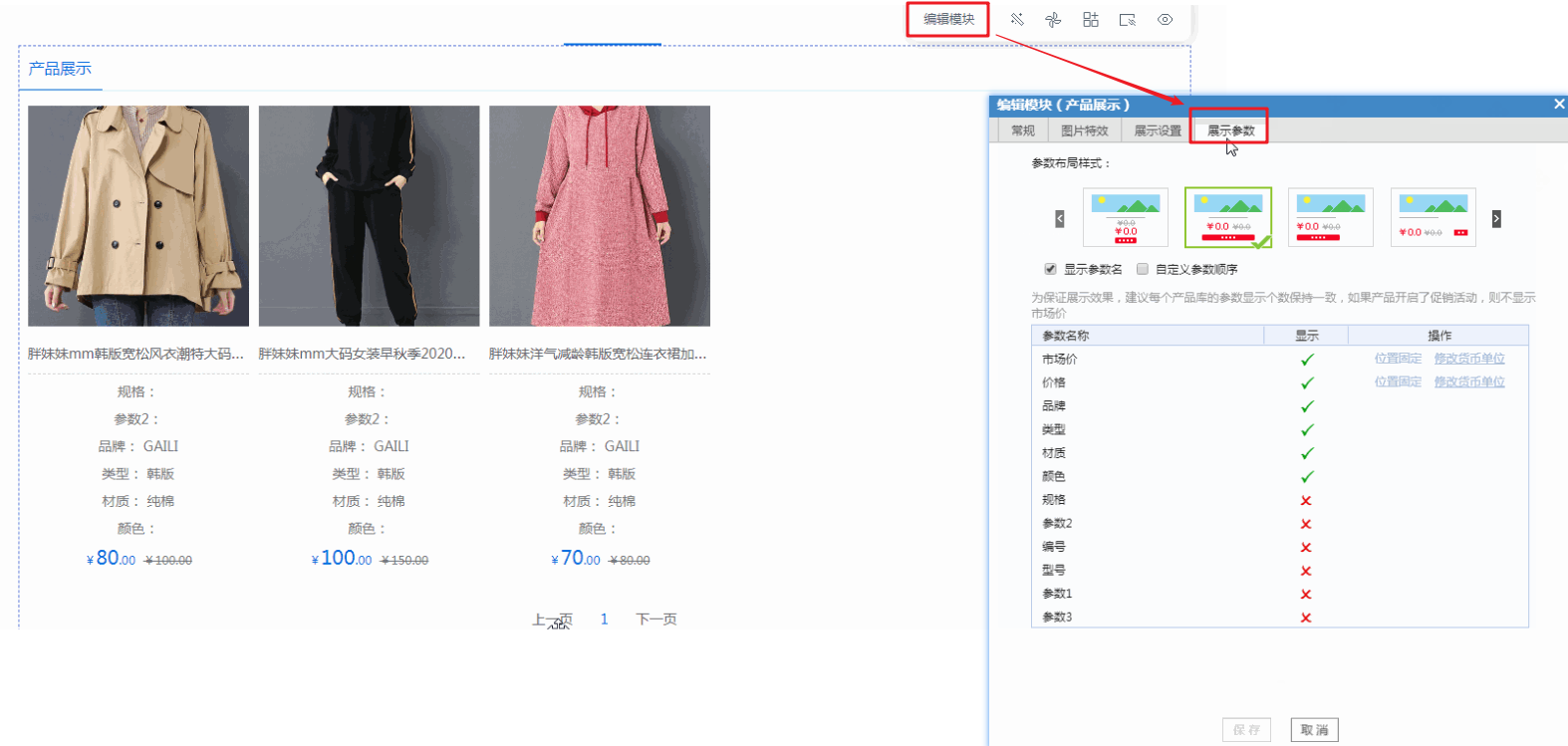This screenshot has width=1568, height=746.
Task: Switch to the 常规 tab
Action: (1023, 131)
